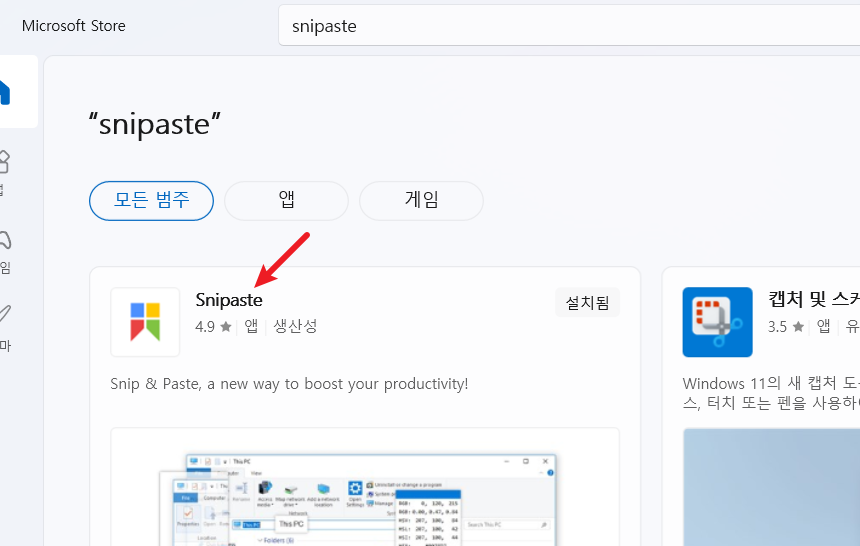Click the Microsoft Store title text
The width and height of the screenshot is (860, 546).
point(73,26)
